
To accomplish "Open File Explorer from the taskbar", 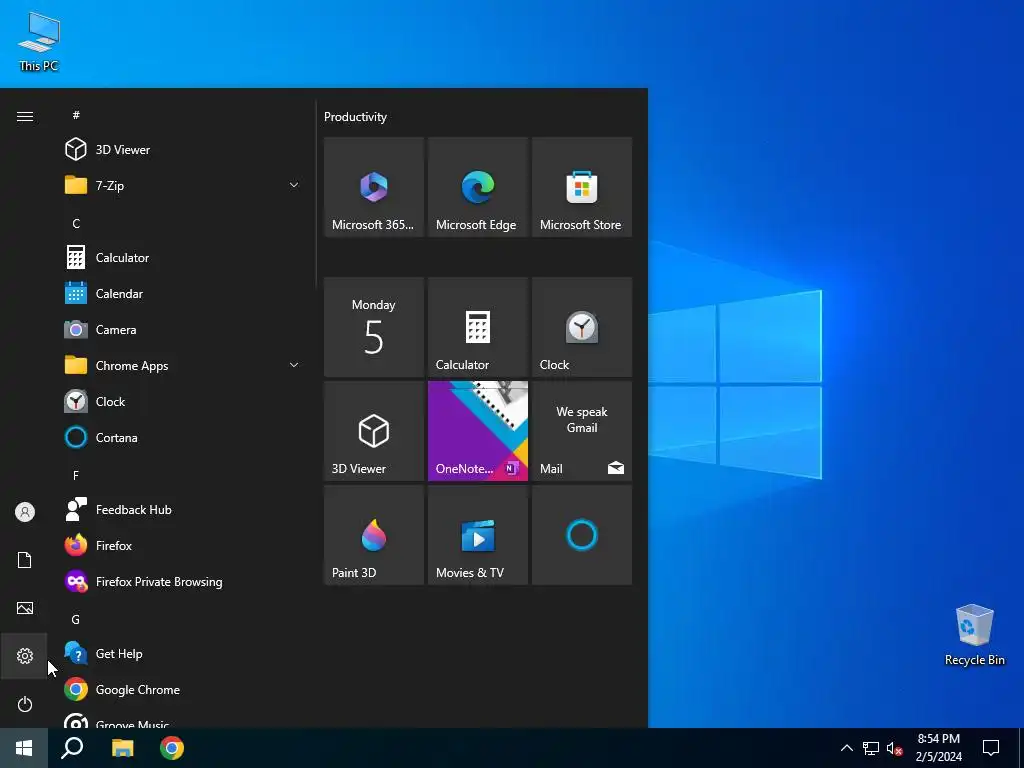I will (x=122, y=748).
